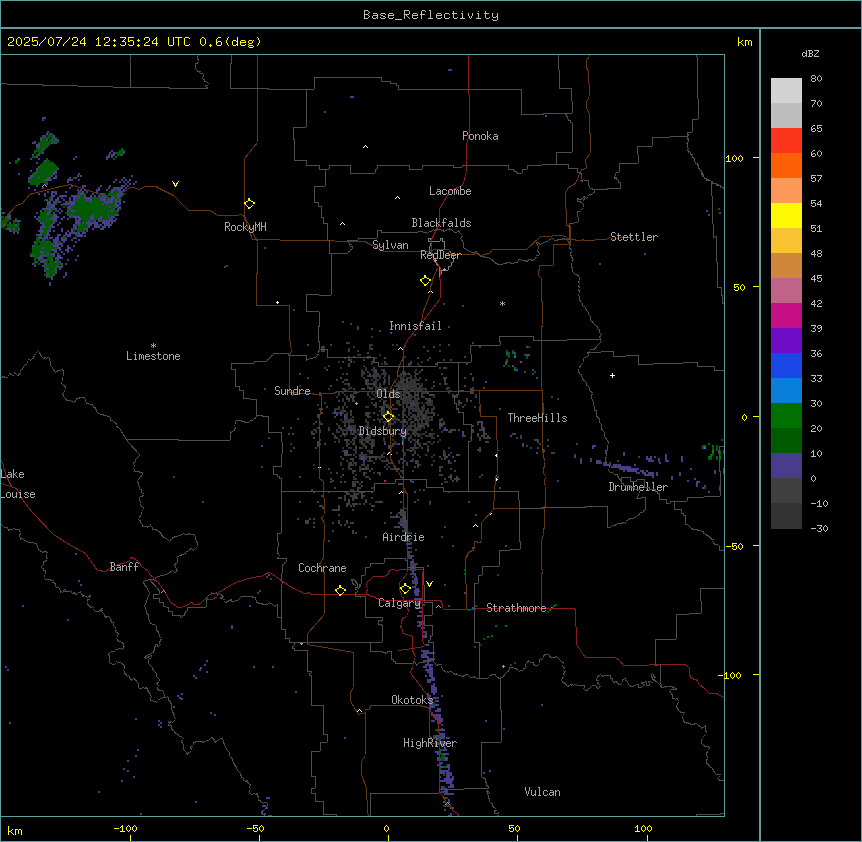Click the Innisfail city label
Screen dimensions: 862x842
tap(415, 326)
